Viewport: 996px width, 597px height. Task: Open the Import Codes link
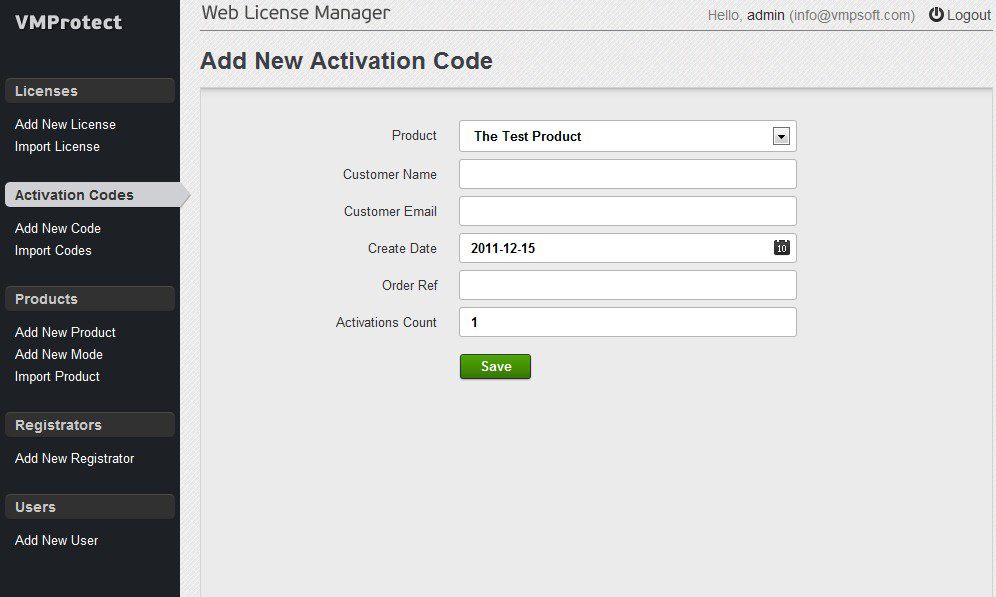(x=53, y=251)
